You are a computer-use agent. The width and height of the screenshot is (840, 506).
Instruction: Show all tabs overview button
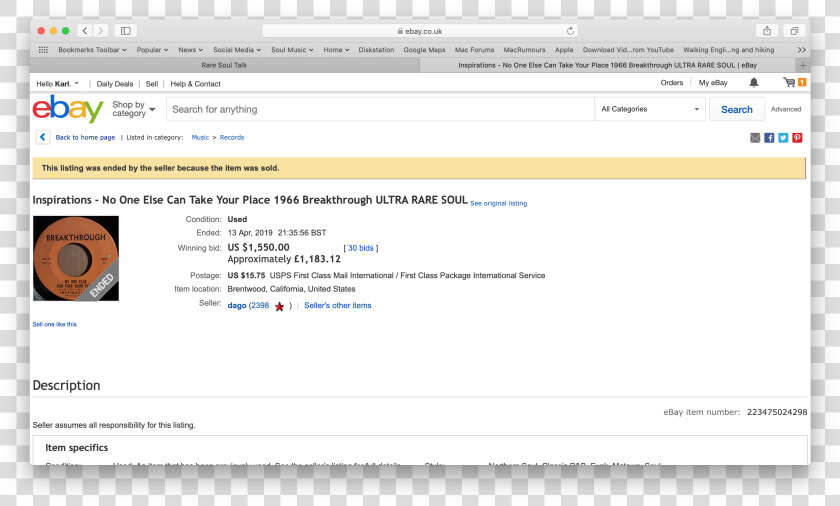click(x=794, y=31)
